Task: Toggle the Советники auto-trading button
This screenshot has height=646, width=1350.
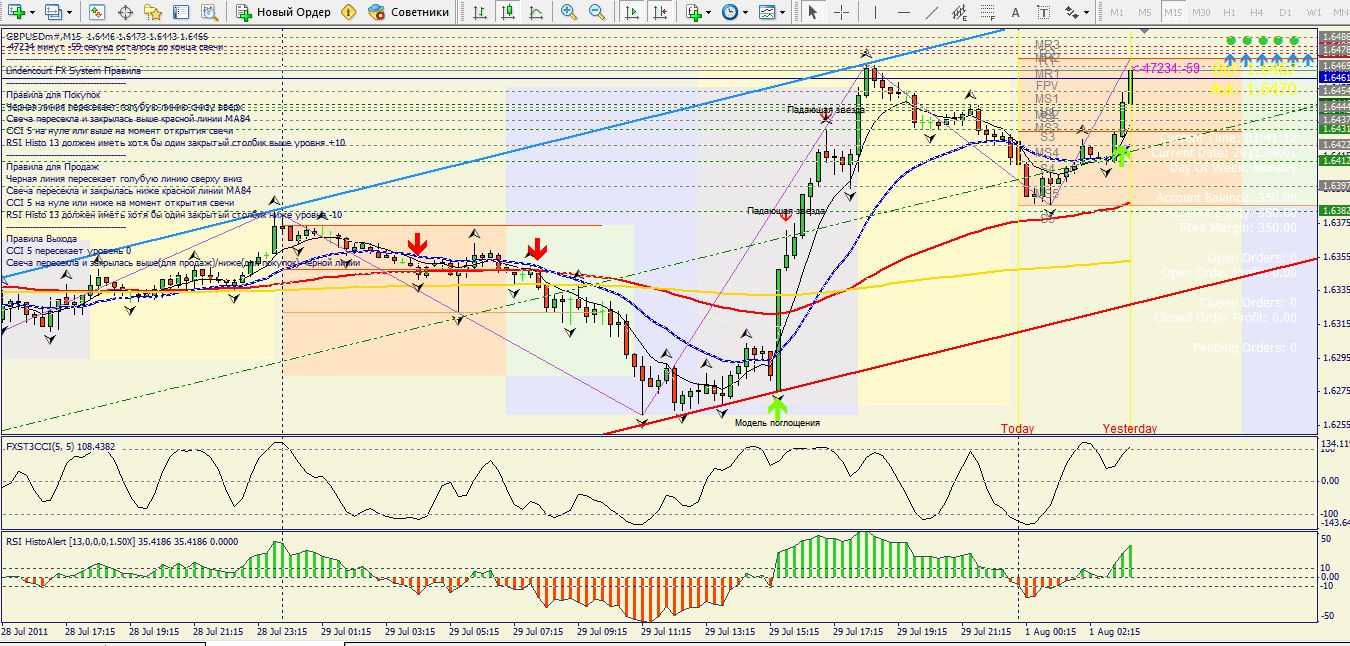Action: click(x=409, y=12)
